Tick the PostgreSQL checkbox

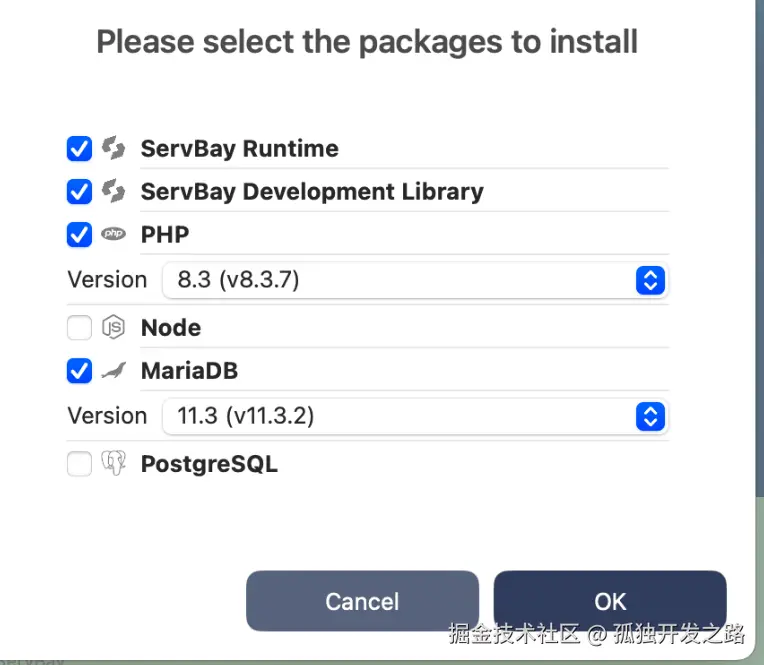(79, 464)
